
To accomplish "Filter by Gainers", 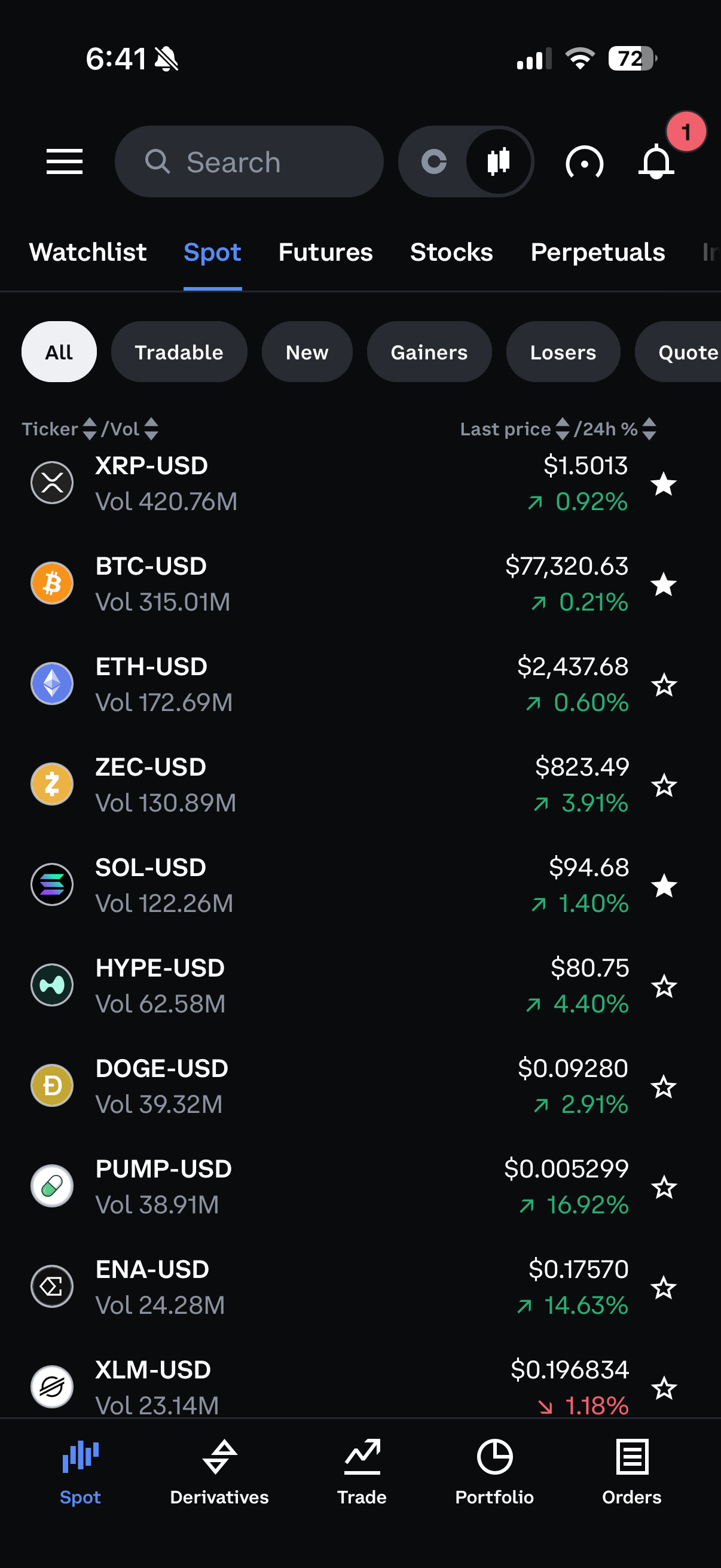I will pyautogui.click(x=429, y=352).
